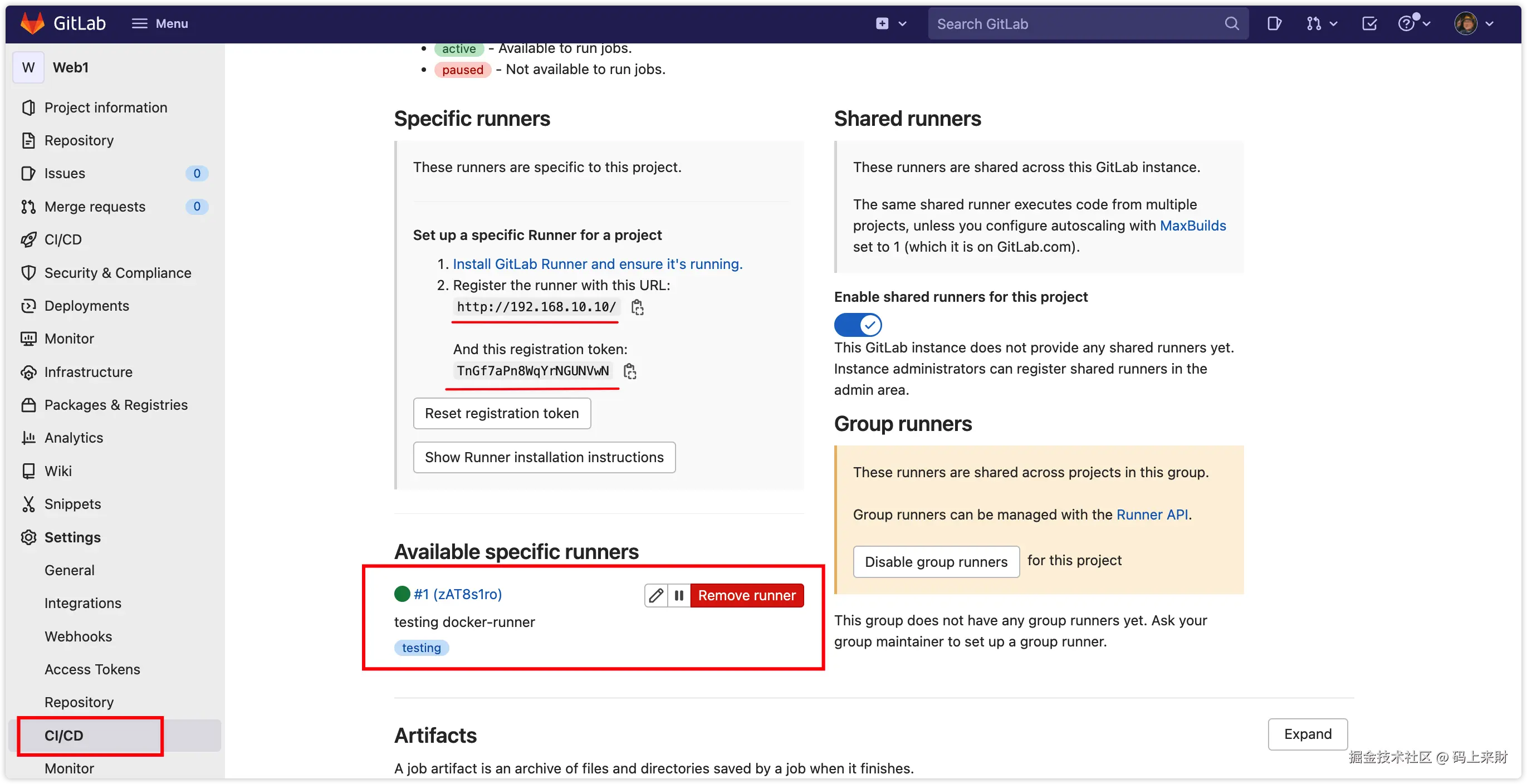The width and height of the screenshot is (1527, 784).
Task: Open the merge requests dropdown
Action: [1322, 24]
